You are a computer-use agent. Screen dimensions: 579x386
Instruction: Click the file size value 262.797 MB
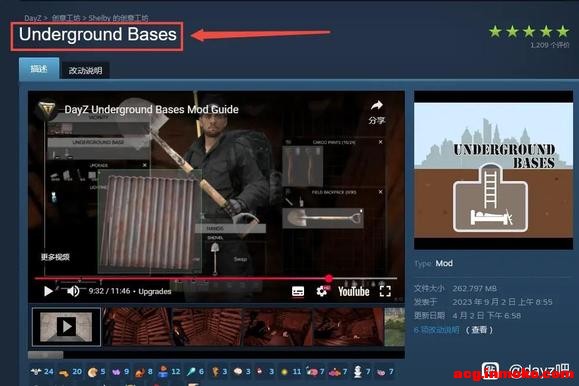tap(474, 288)
